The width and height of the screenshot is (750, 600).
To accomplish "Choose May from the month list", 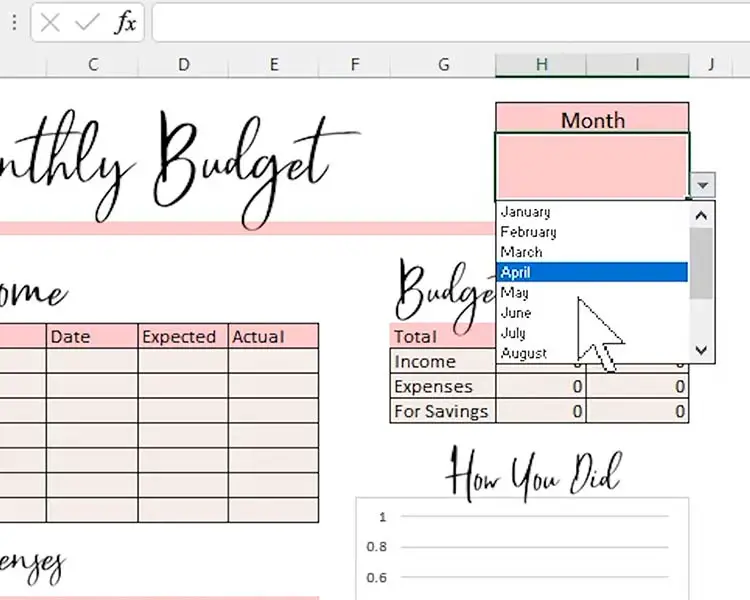I will (592, 292).
